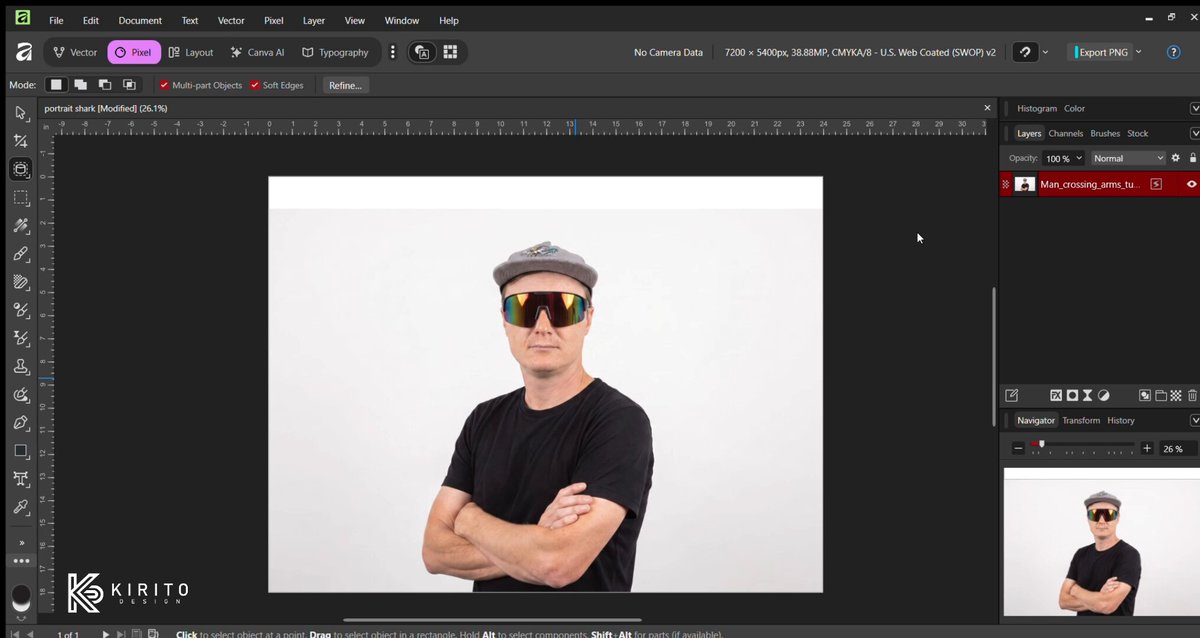
Task: Open the Normal blend mode dropdown
Action: pyautogui.click(x=1128, y=158)
